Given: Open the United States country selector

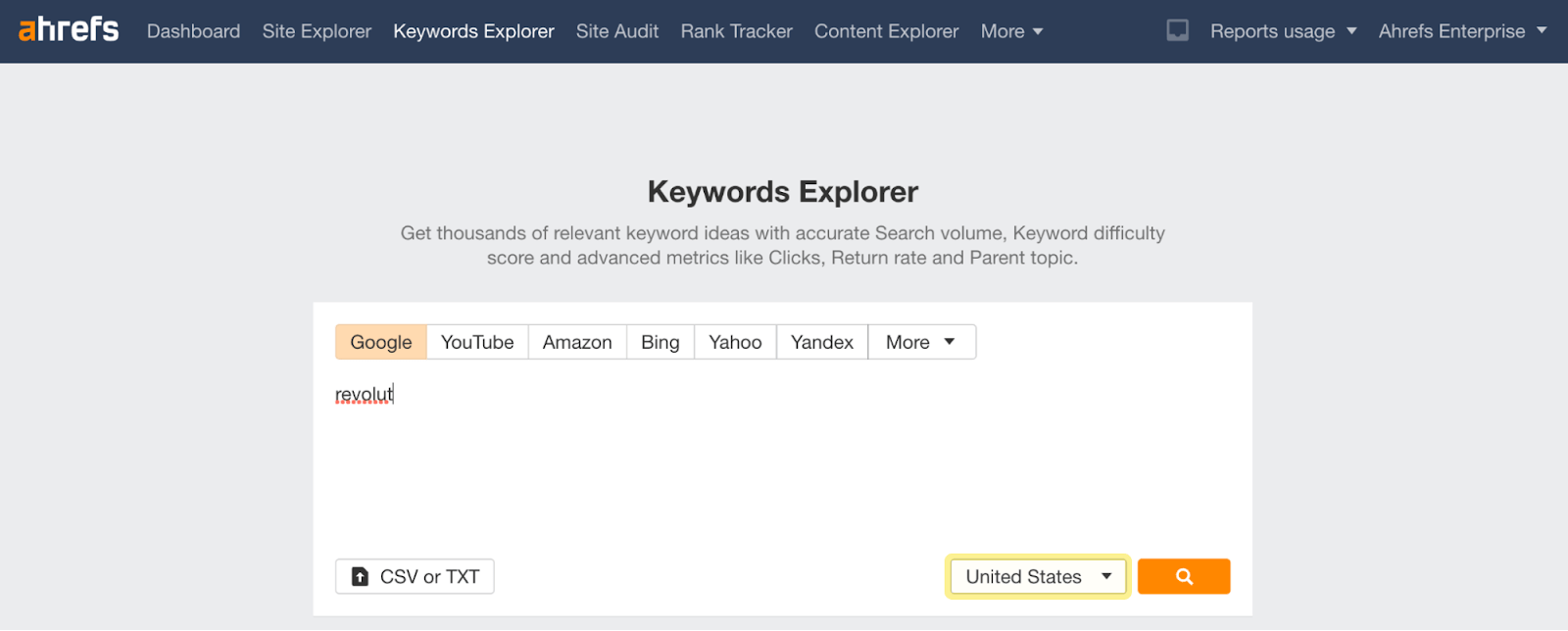Looking at the screenshot, I should click(1037, 576).
